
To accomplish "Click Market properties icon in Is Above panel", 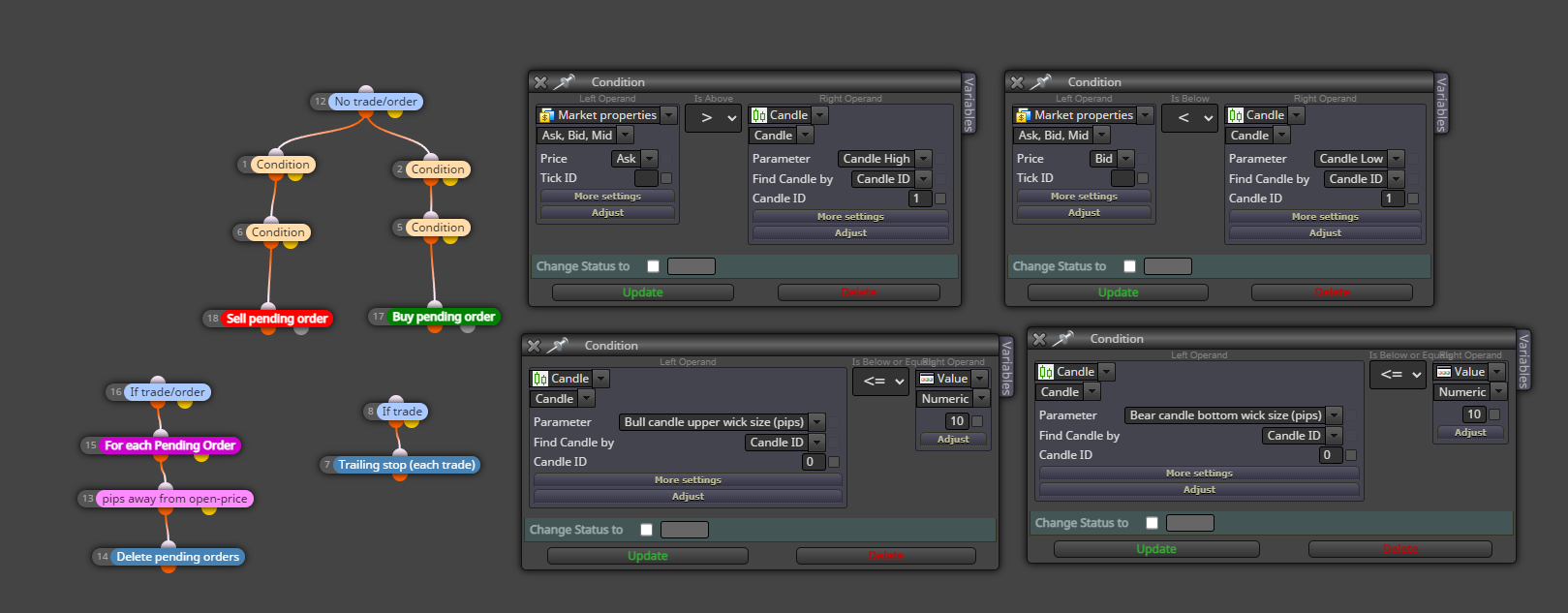I will 547,115.
